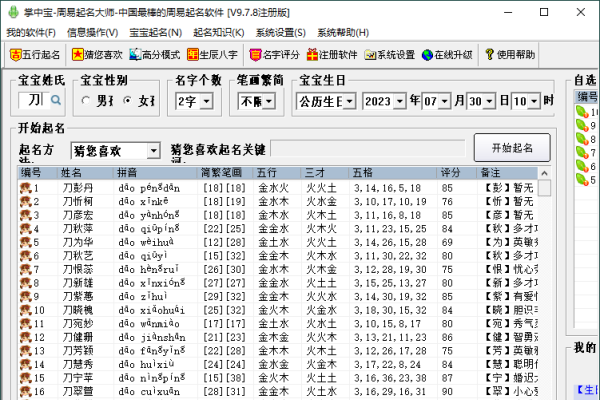Switch to 高分模式 in the toolbar
Image resolution: width=600 pixels, height=400 pixels.
(155, 55)
